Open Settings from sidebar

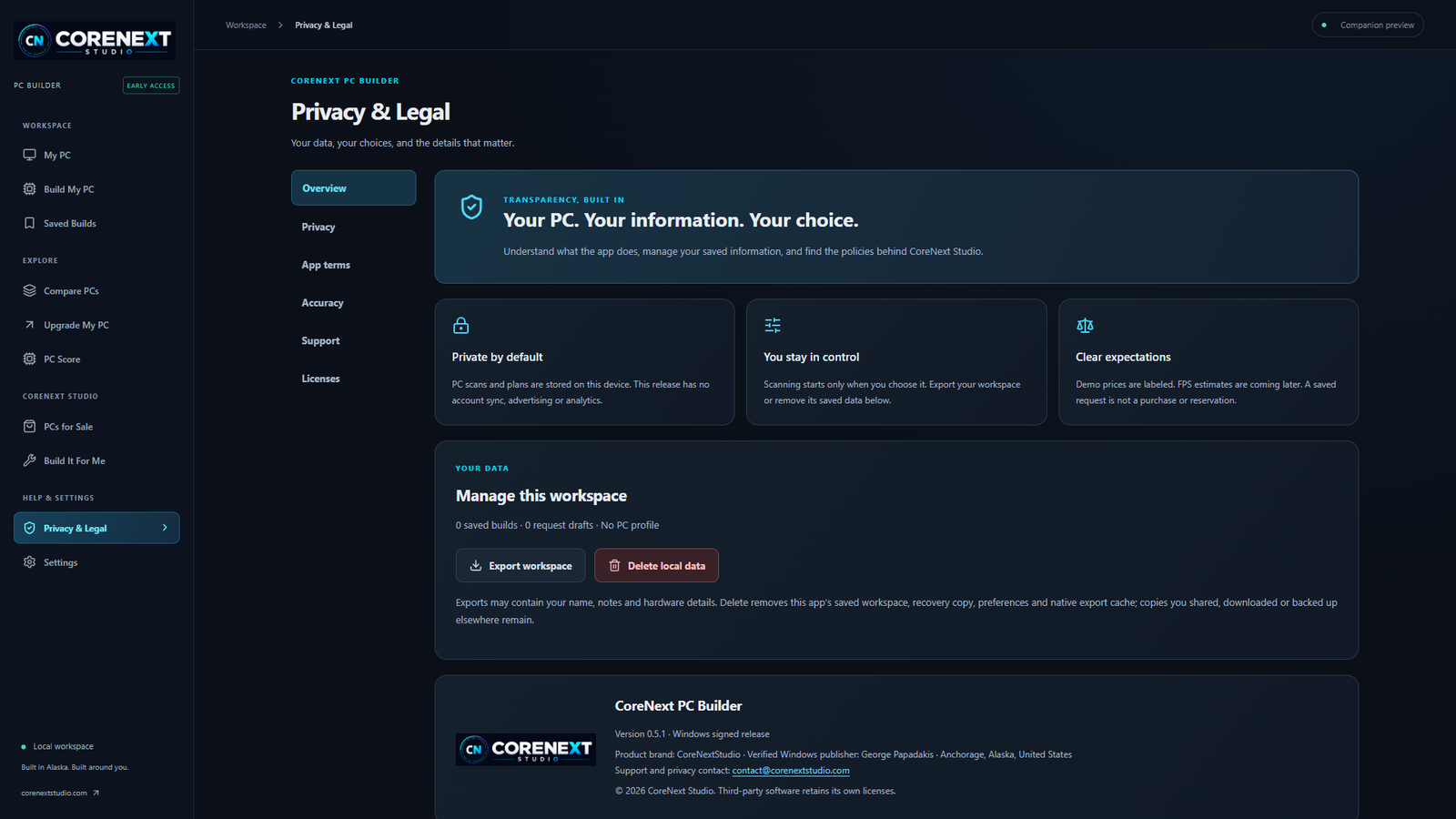point(96,562)
